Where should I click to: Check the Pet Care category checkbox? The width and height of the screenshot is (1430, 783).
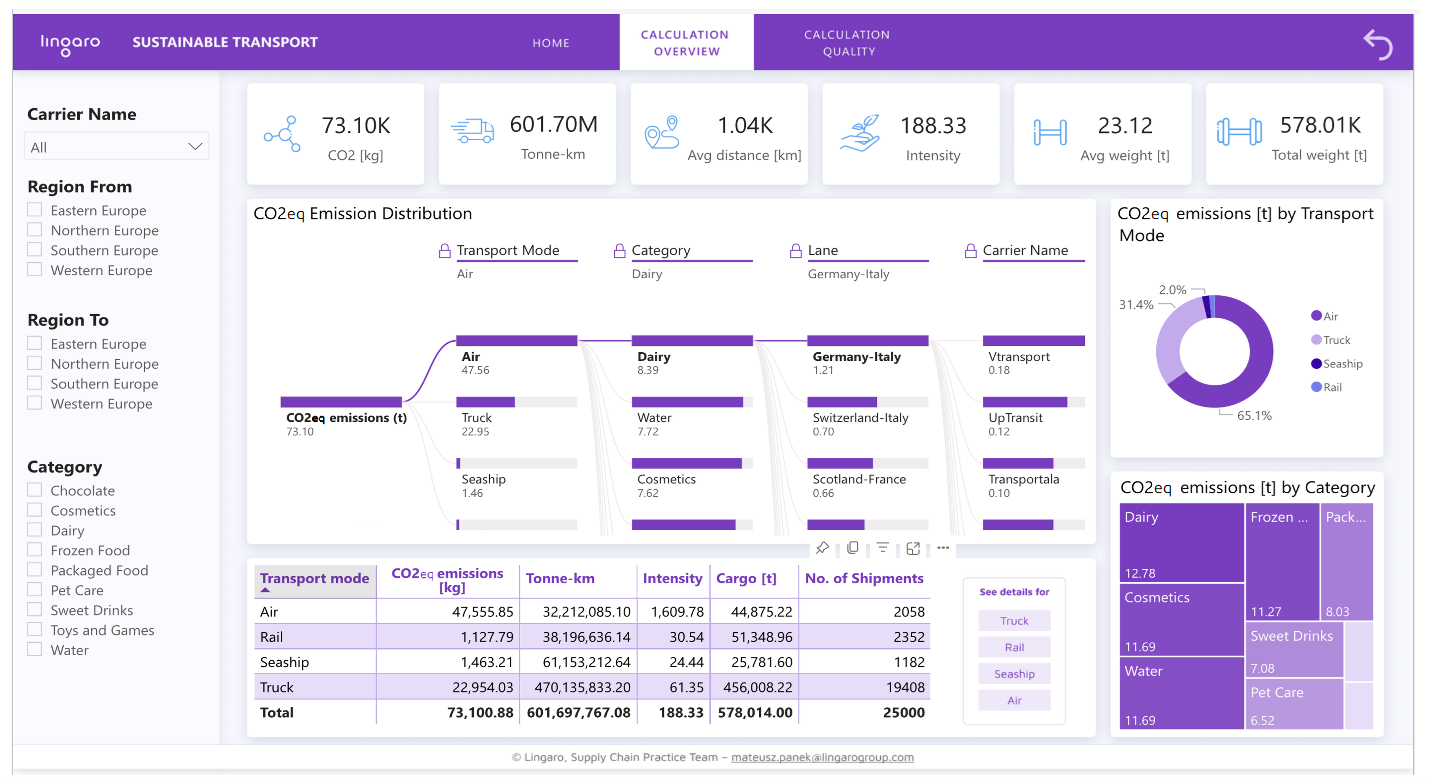click(x=35, y=590)
